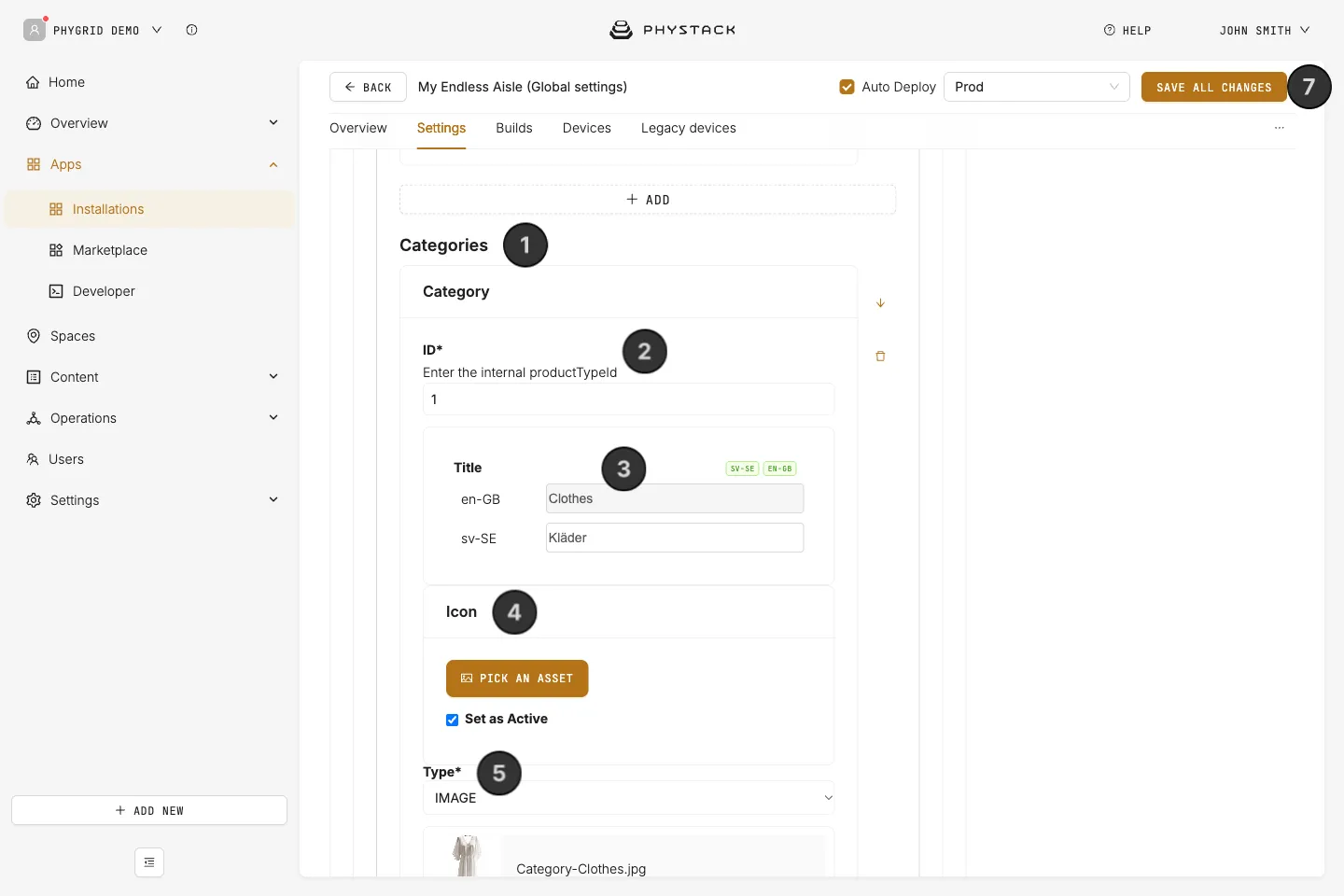Click the en-GB title field with Clothes
Viewport: 1344px width, 896px height.
(x=675, y=498)
